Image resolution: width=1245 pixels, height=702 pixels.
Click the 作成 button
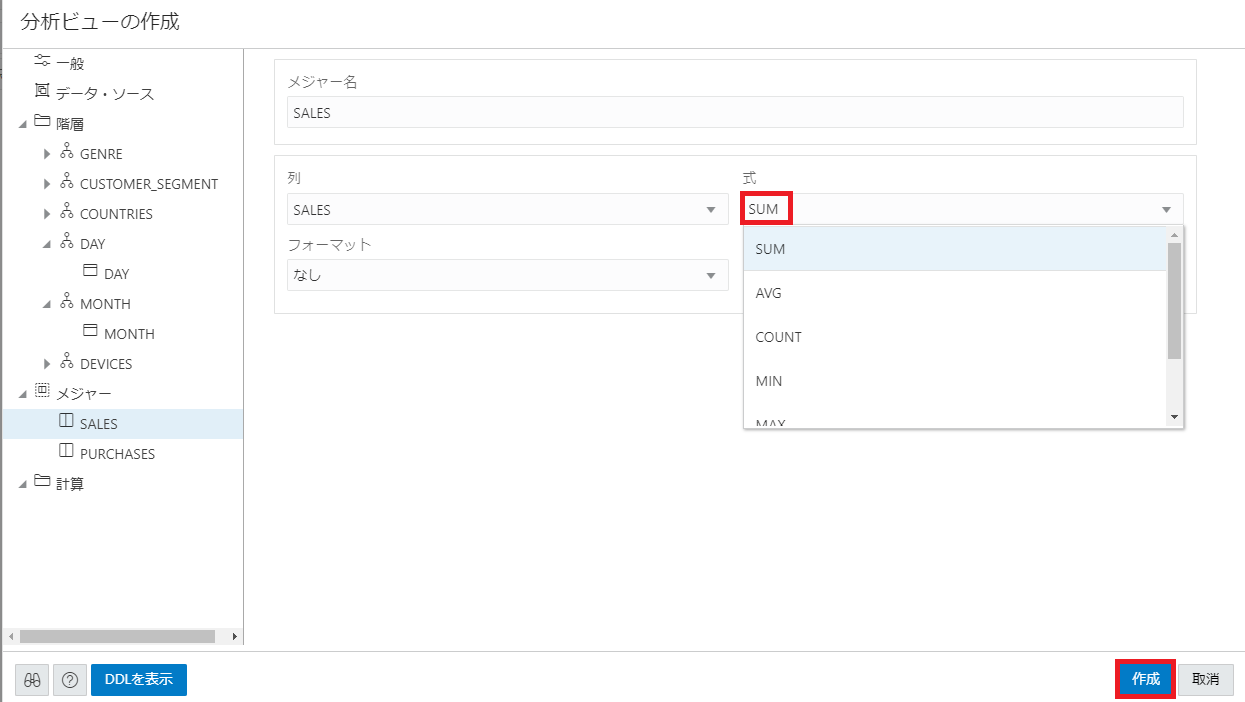pyautogui.click(x=1145, y=679)
